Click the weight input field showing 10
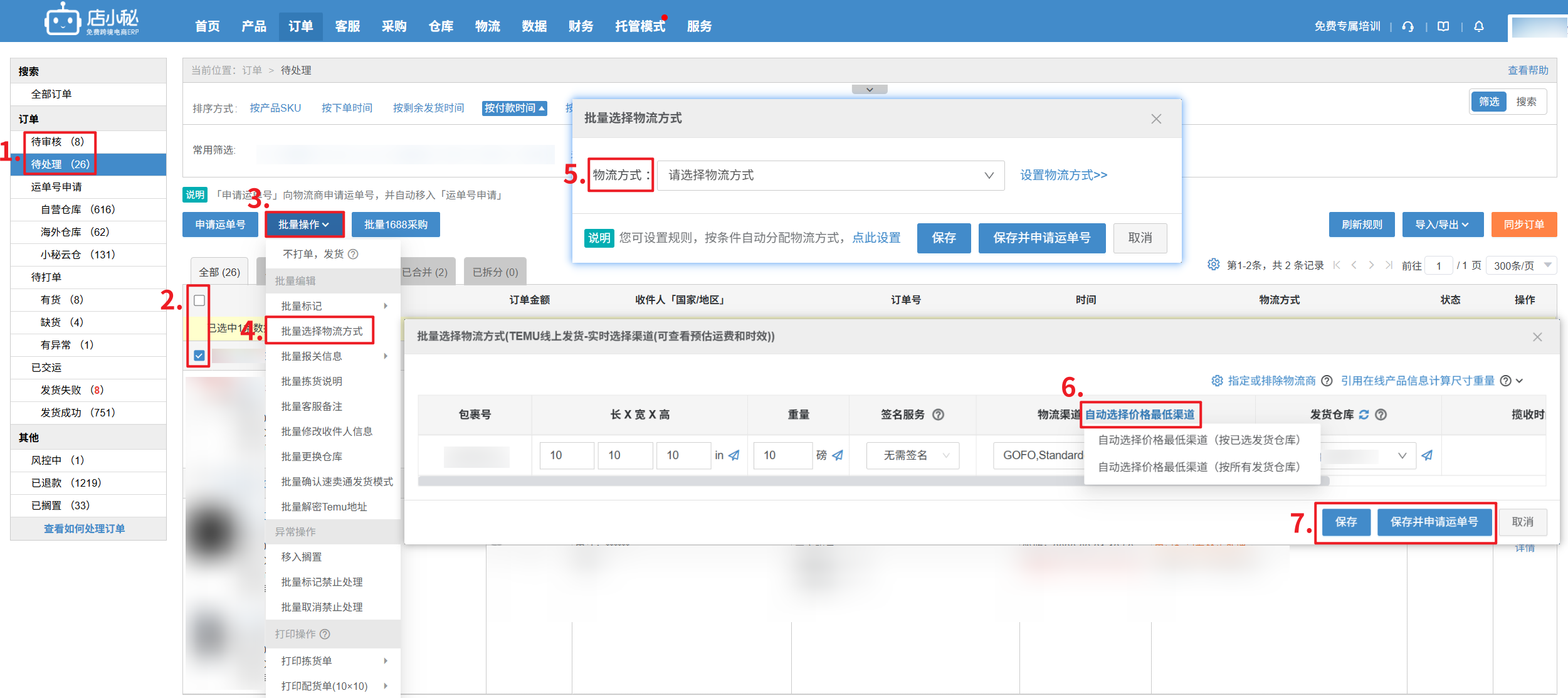This screenshot has height=698, width=1568. pos(782,455)
